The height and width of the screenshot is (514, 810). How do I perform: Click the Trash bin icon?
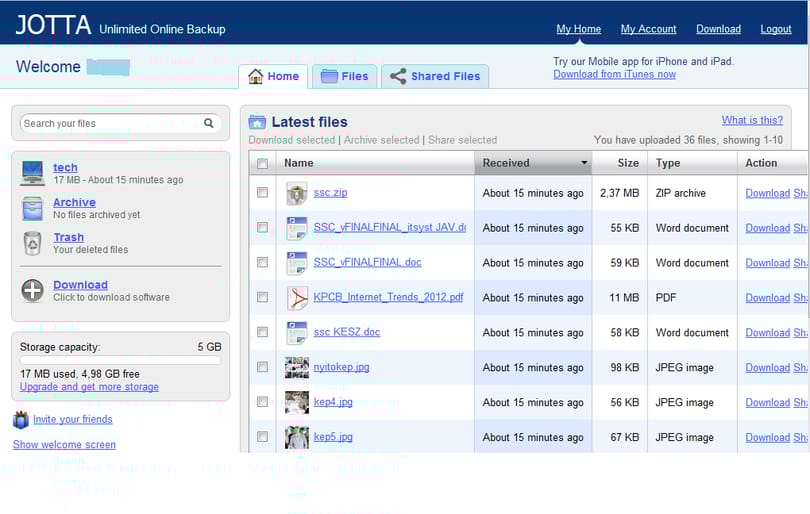pos(33,243)
